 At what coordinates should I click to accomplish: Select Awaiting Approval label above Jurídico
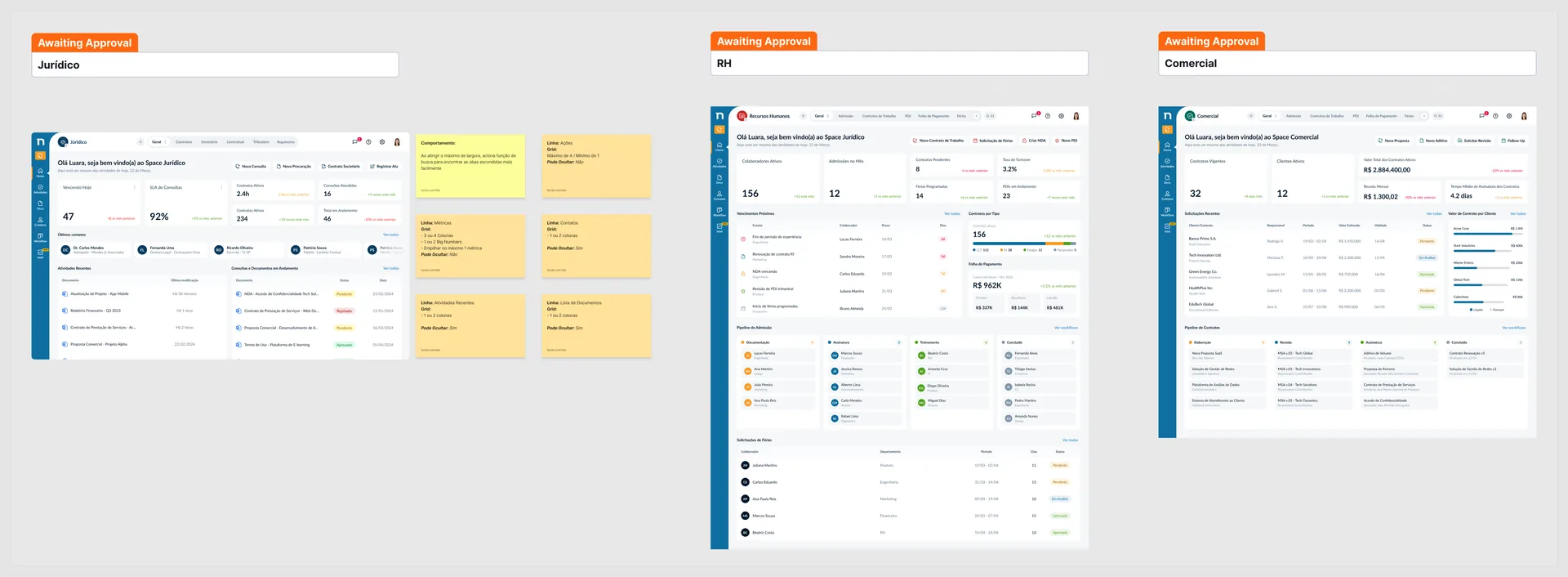click(85, 42)
